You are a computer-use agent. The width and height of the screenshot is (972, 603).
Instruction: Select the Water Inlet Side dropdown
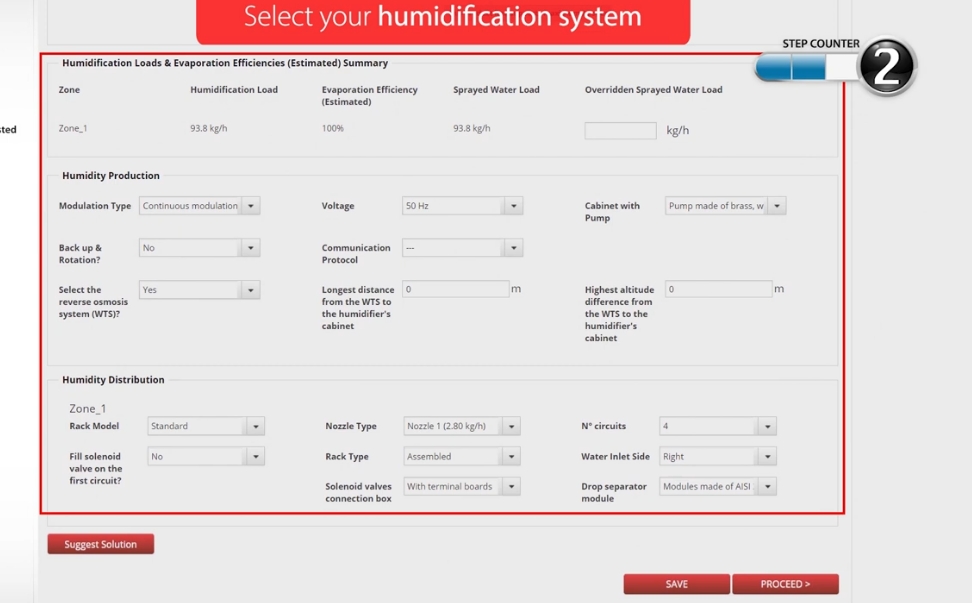click(717, 457)
